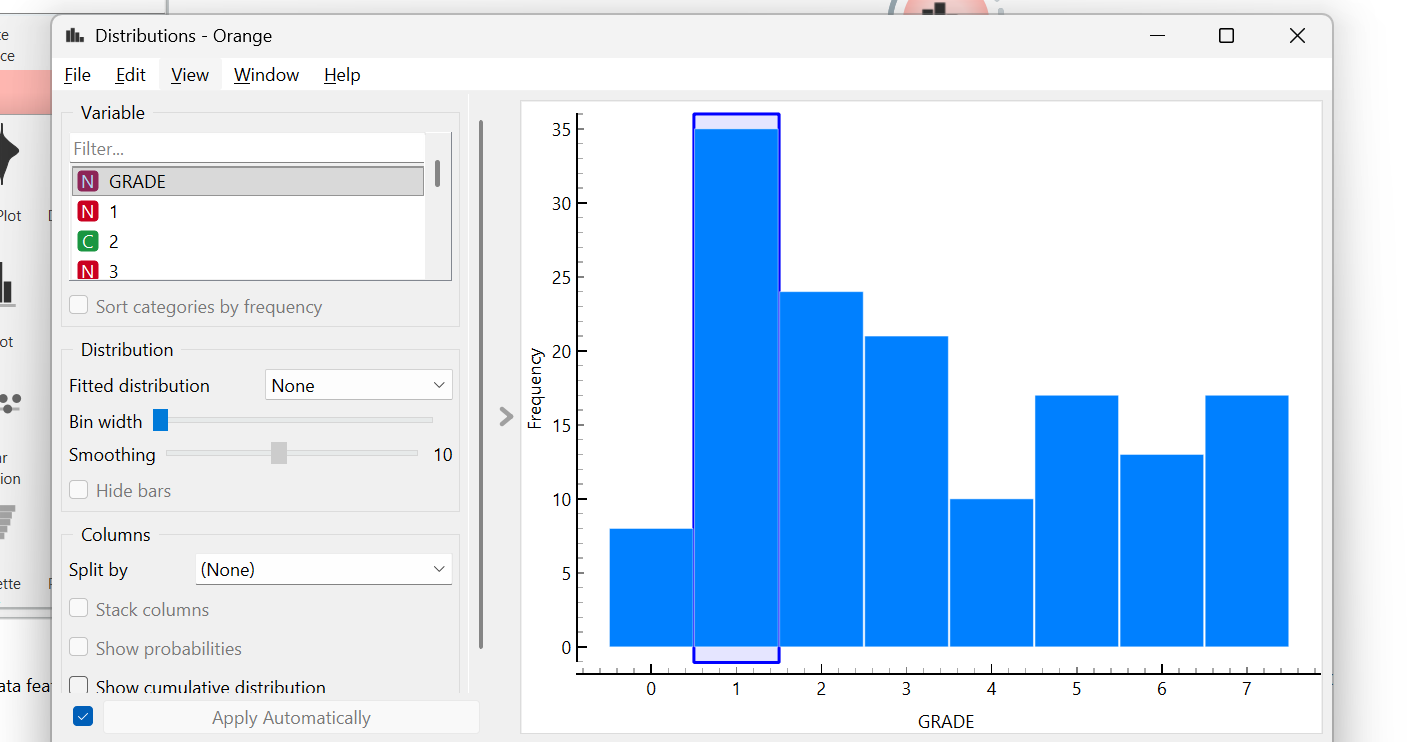Select the GRADE variable row

point(248,182)
